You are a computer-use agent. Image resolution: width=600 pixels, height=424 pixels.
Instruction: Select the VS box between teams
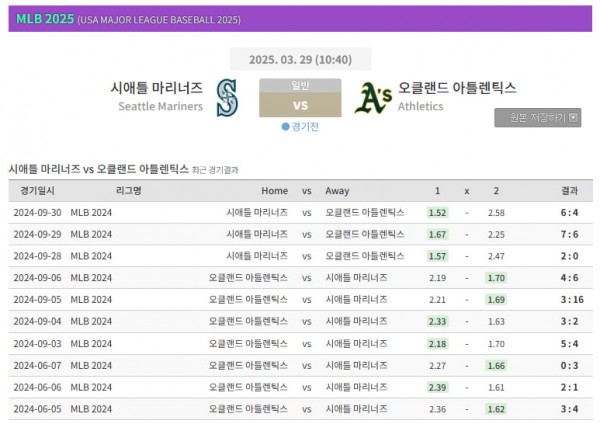point(300,105)
